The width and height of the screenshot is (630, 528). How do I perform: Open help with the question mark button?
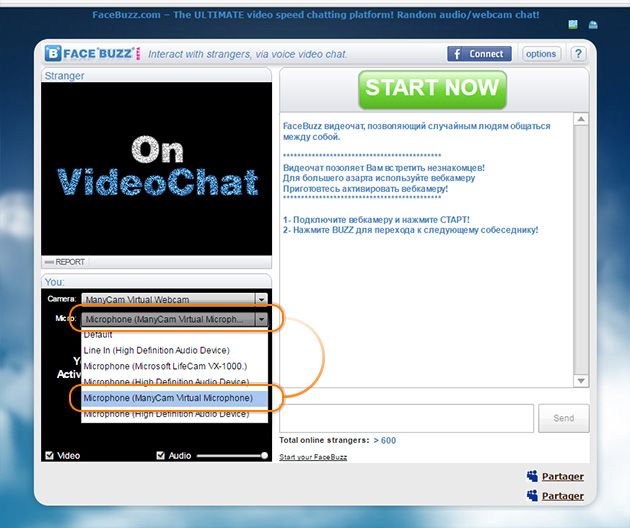[x=578, y=54]
